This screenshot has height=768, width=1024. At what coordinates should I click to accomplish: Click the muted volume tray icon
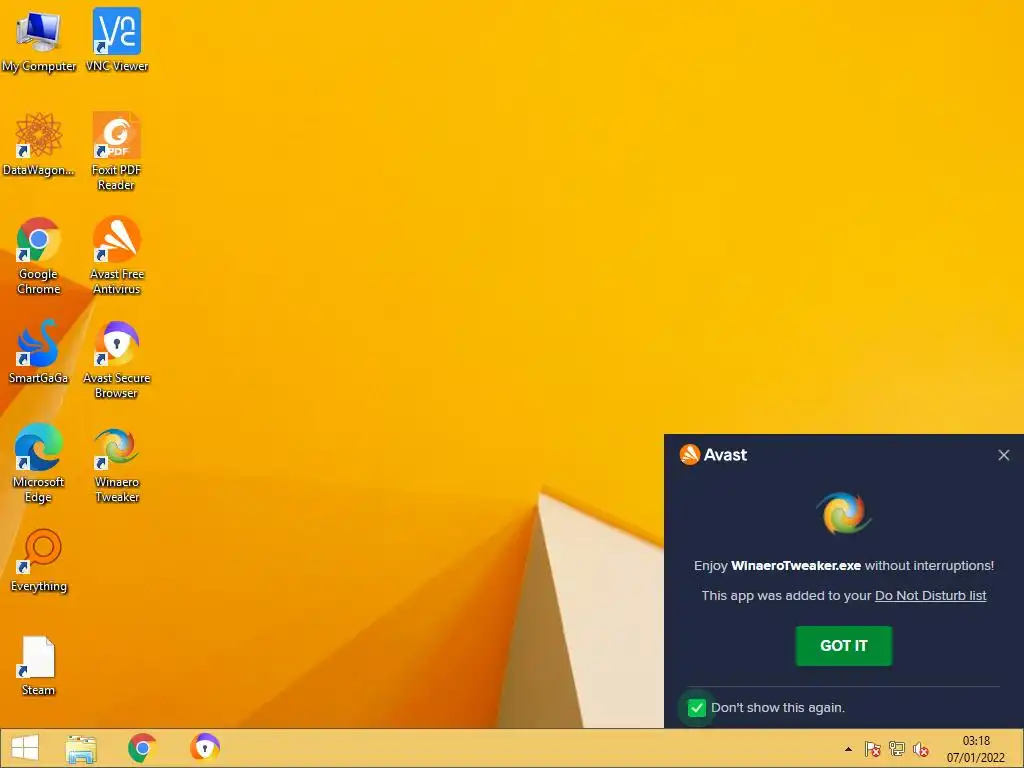(x=921, y=749)
